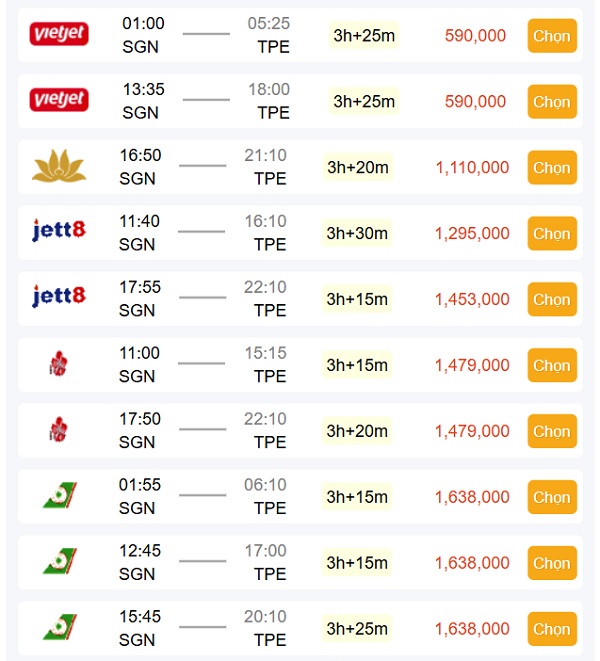Click the 3h+25m duration of the 15:45 flight
Image resolution: width=600 pixels, height=661 pixels.
(357, 629)
